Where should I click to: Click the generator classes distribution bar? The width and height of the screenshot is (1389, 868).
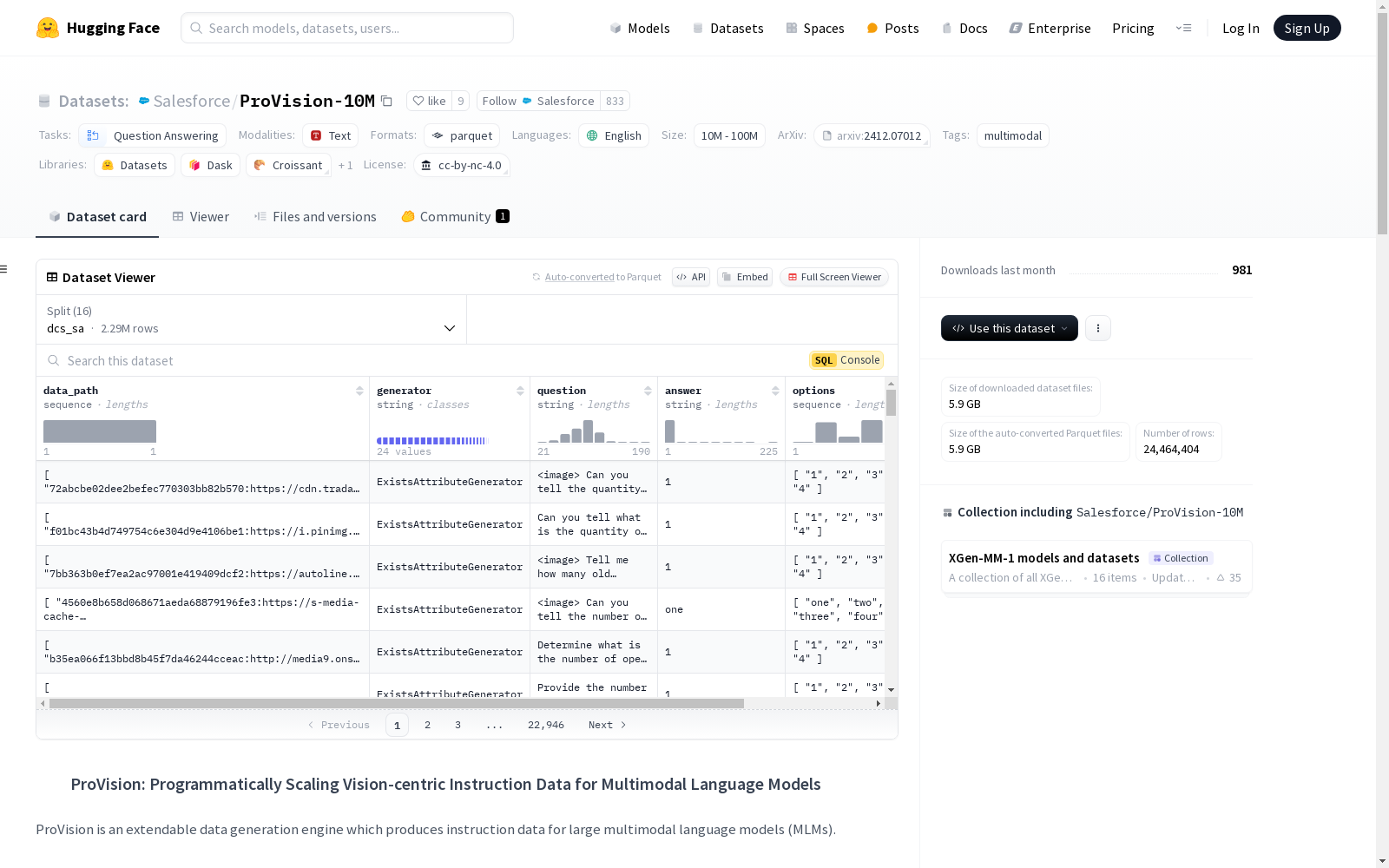432,441
